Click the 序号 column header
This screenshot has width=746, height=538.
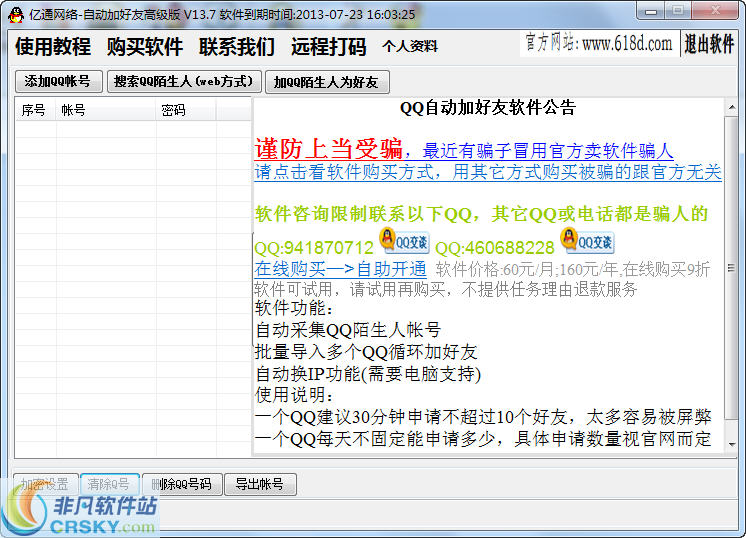tap(35, 110)
